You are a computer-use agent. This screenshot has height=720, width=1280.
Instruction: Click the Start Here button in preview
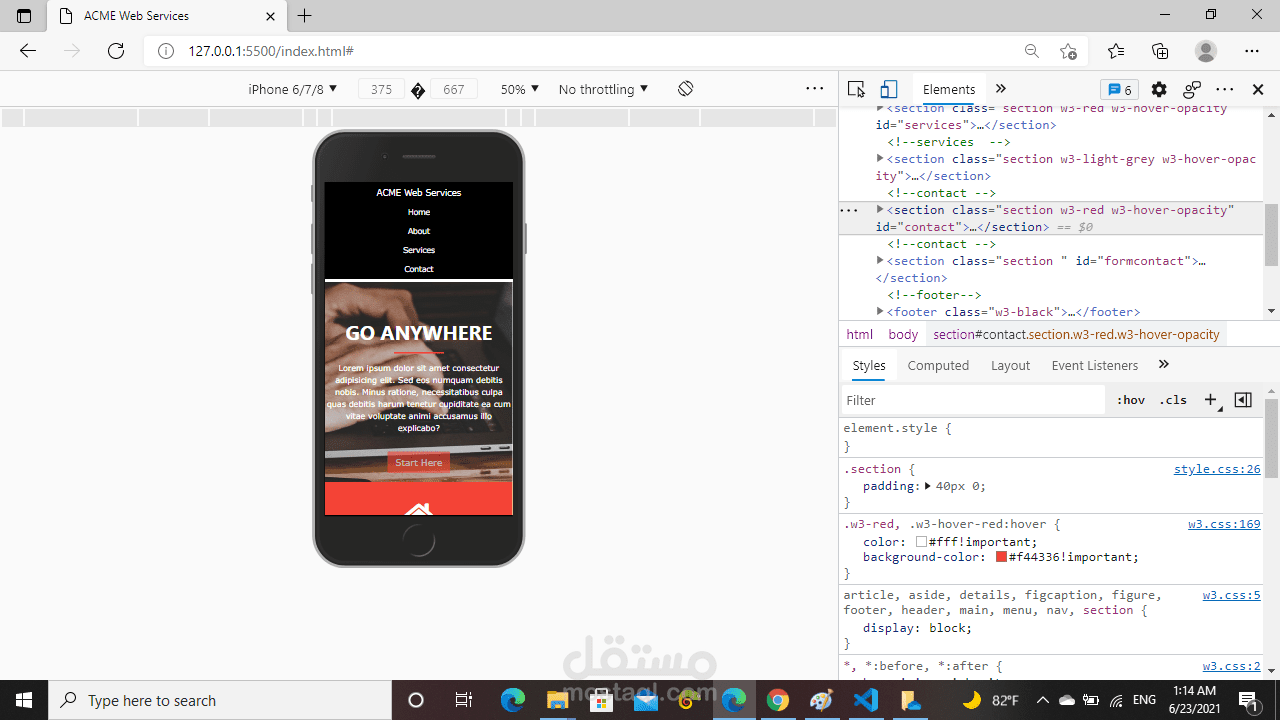tap(418, 462)
